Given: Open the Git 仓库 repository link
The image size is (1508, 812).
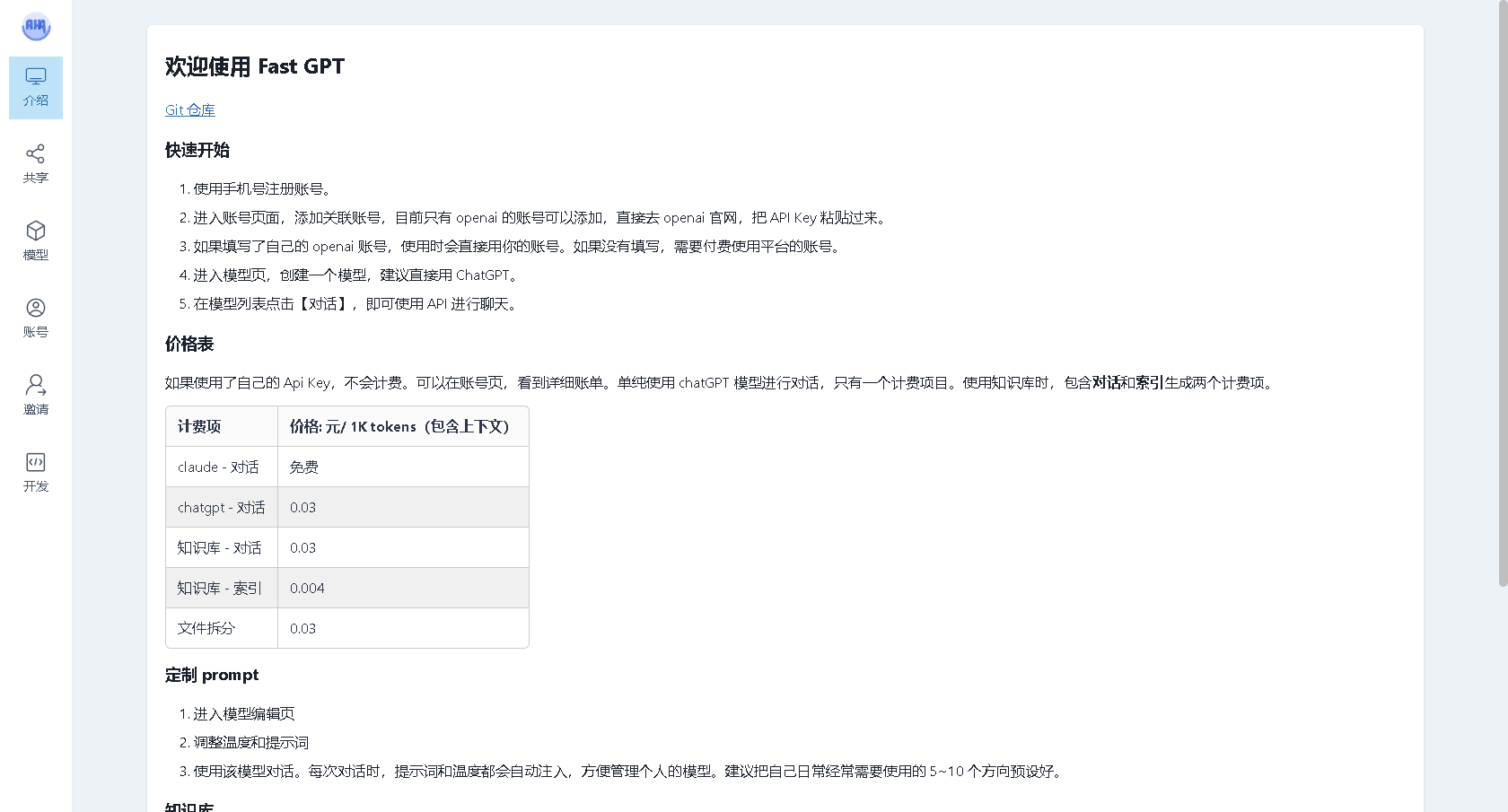Looking at the screenshot, I should pyautogui.click(x=189, y=109).
